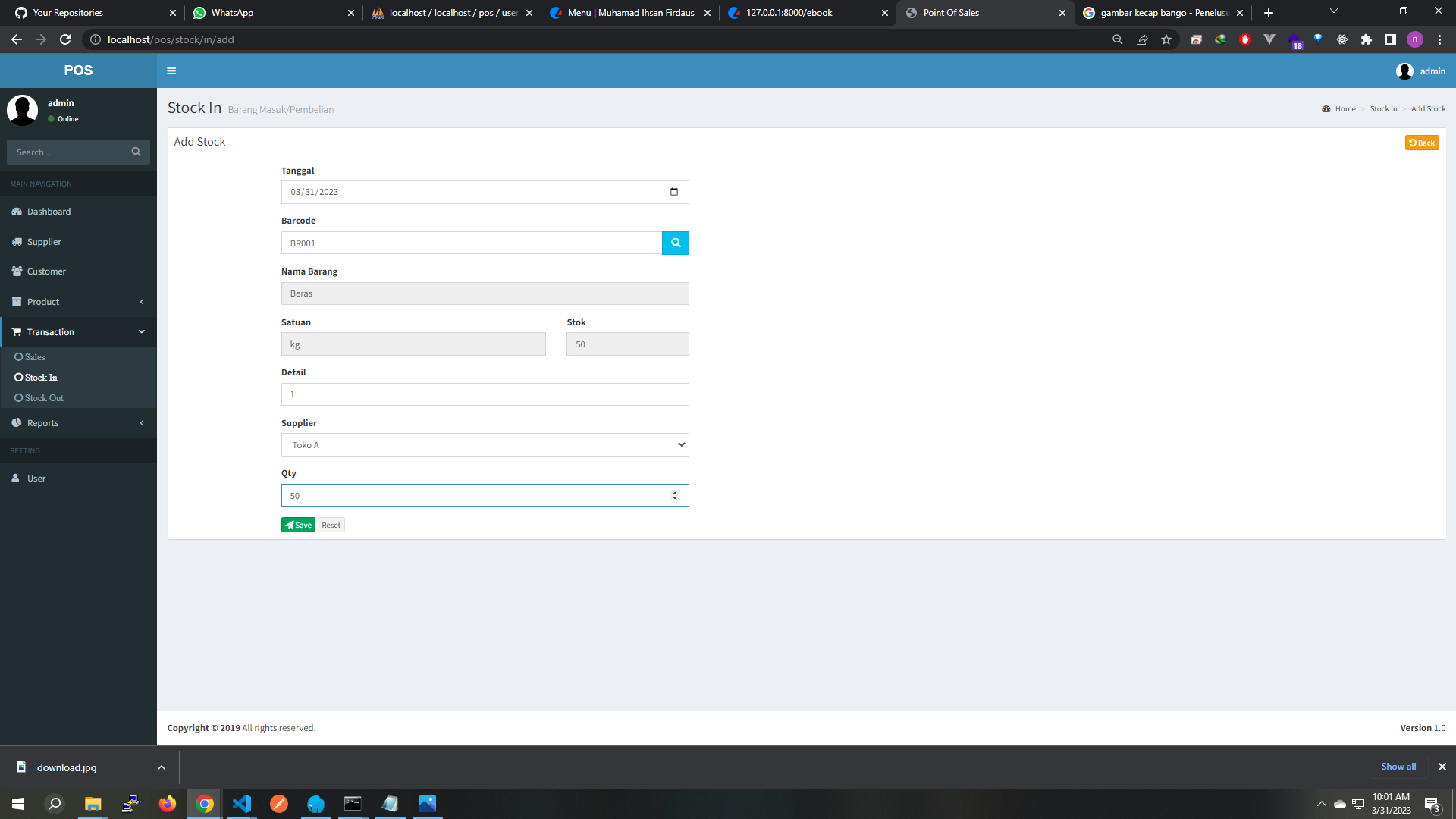The height and width of the screenshot is (819, 1456).
Task: Click the Stock In breadcrumb link
Action: [1383, 109]
